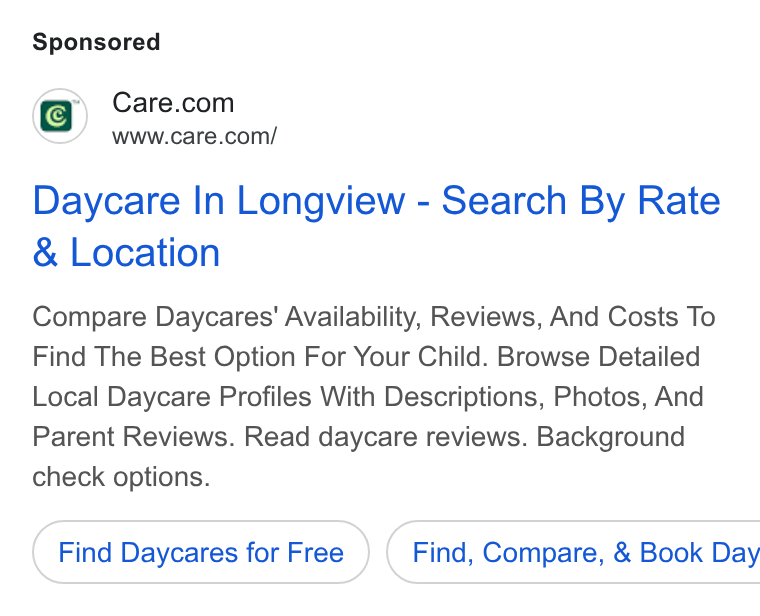
Task: Click "Book" in the second sitelink chip
Action: [x=671, y=553]
